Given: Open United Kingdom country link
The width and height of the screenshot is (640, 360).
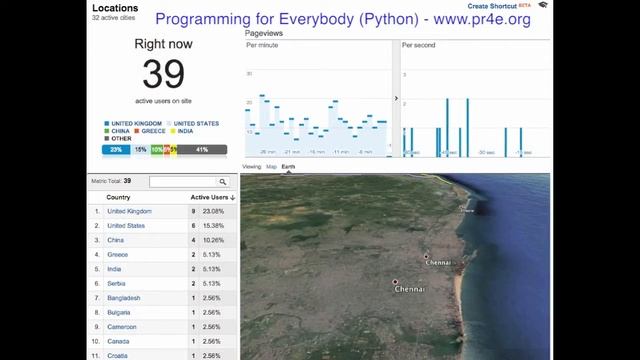Looking at the screenshot, I should tap(129, 211).
